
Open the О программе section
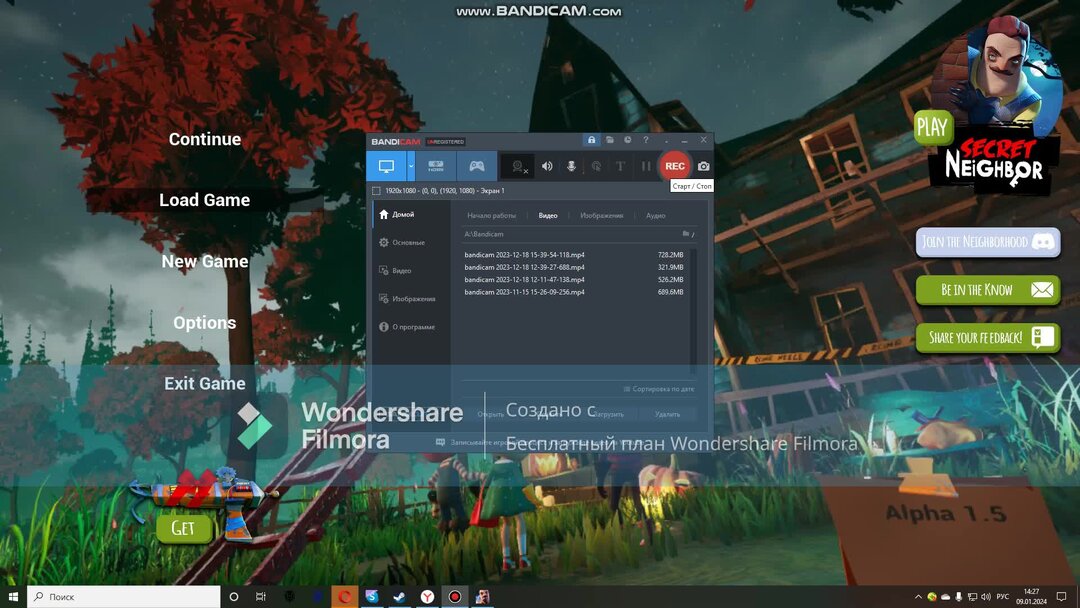point(411,327)
